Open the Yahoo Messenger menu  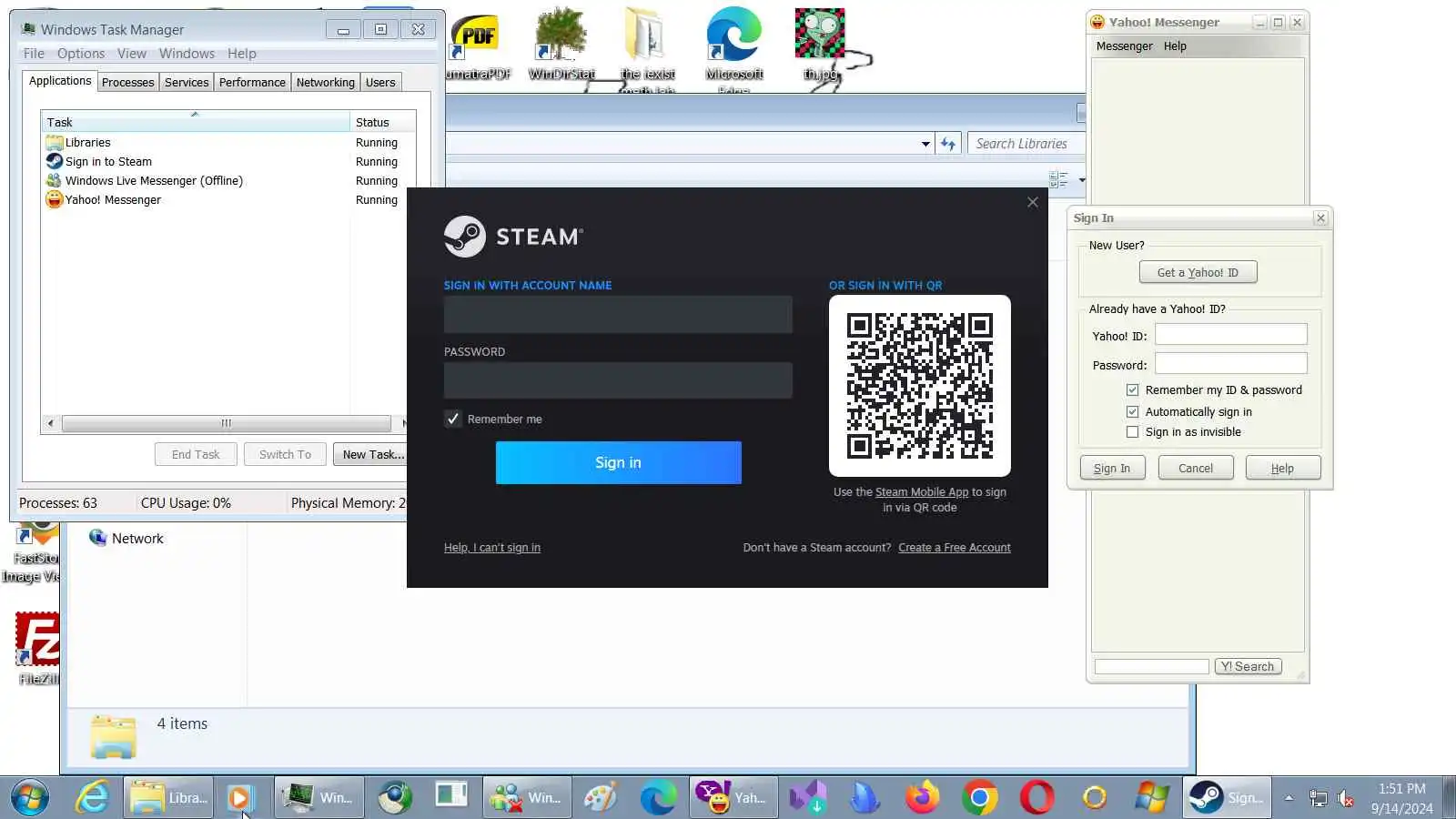click(1124, 46)
